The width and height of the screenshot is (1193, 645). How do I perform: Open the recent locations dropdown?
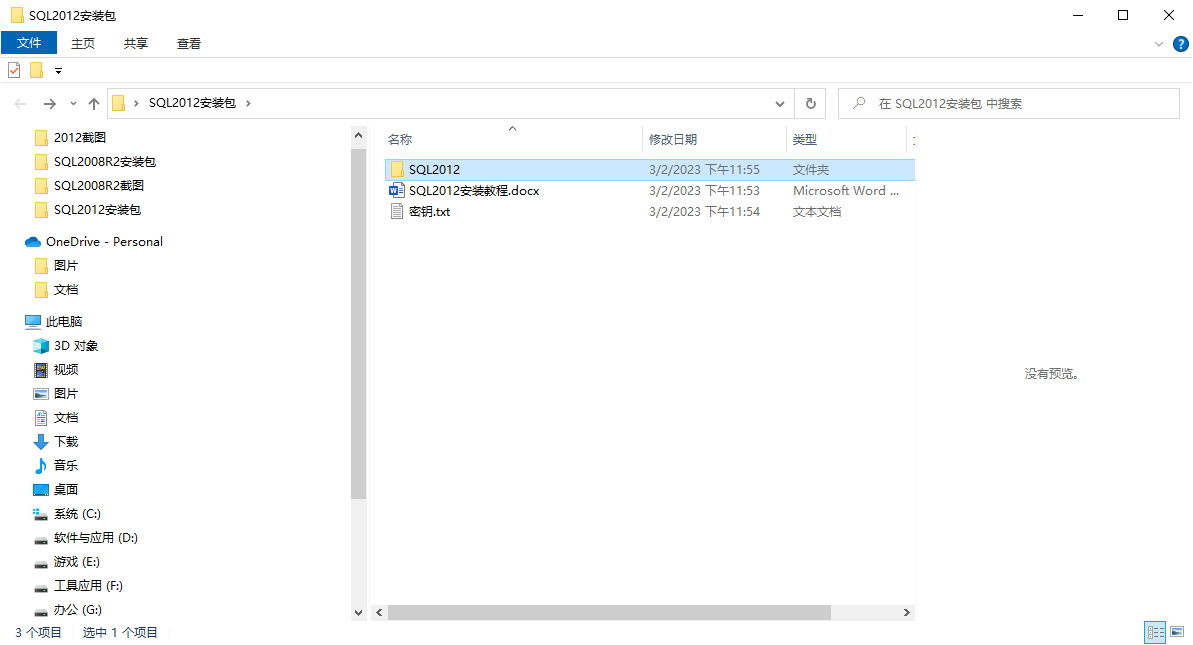[73, 103]
